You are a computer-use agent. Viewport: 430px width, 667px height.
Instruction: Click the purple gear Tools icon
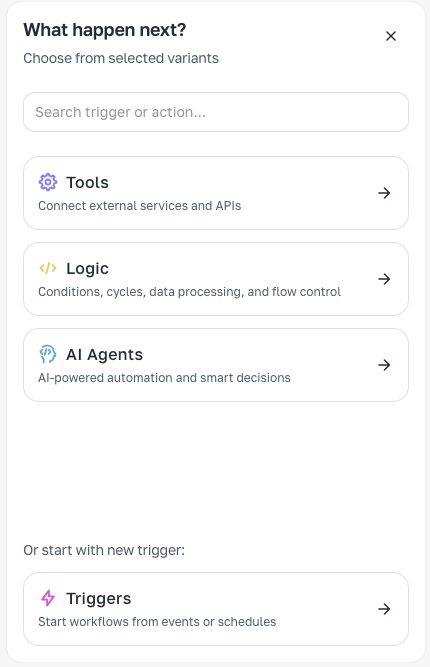48,182
